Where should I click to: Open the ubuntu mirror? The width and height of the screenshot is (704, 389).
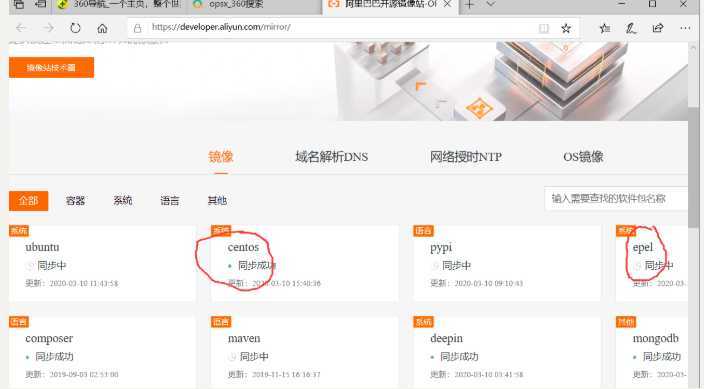[x=42, y=247]
